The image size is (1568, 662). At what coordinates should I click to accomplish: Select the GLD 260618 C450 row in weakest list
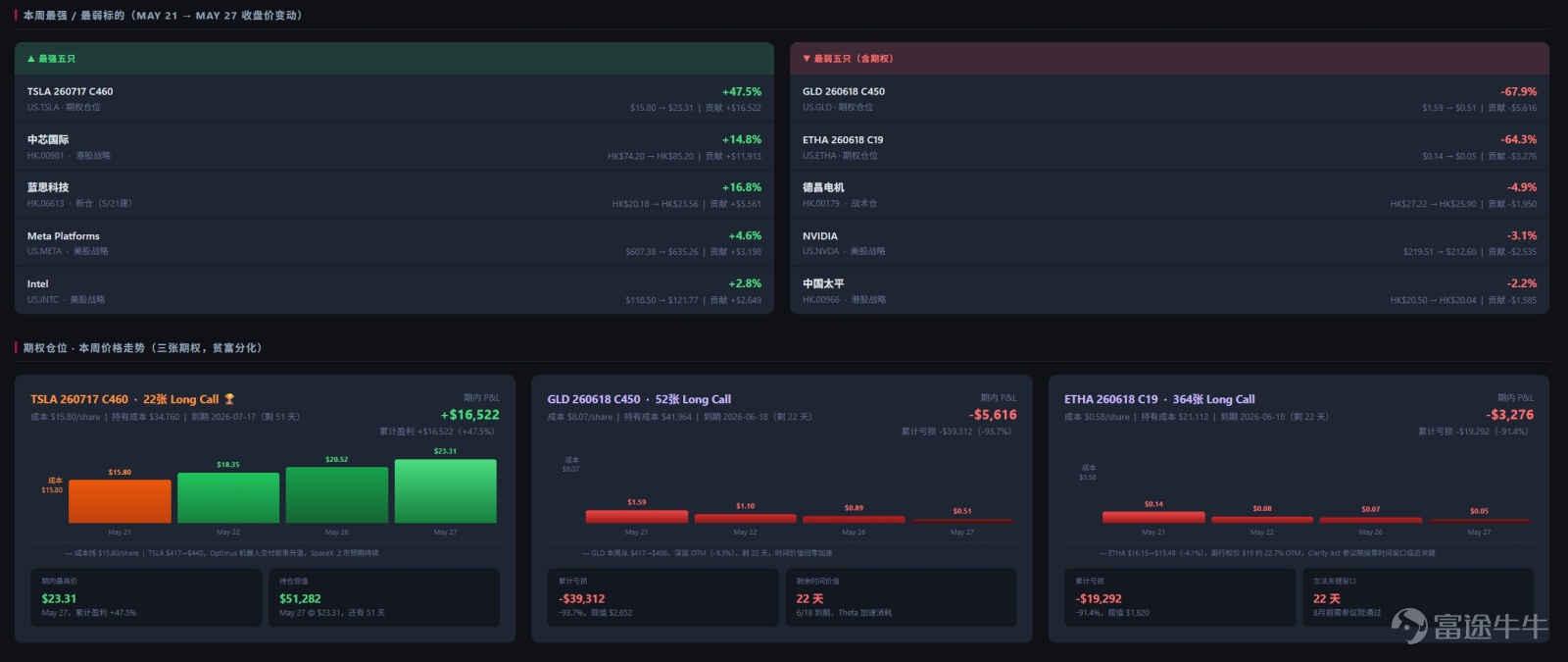pos(1169,98)
